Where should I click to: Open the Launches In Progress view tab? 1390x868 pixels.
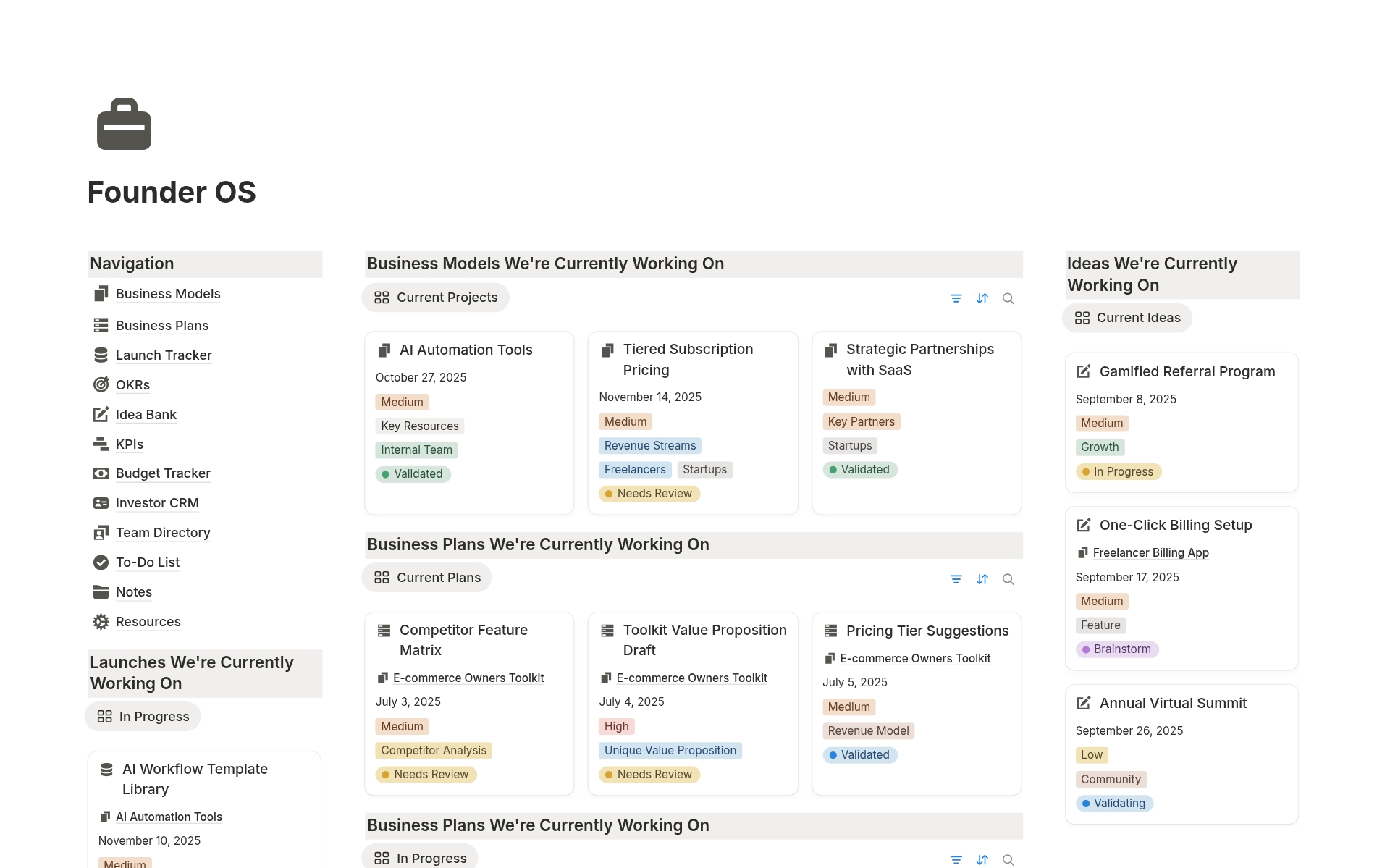[x=143, y=717]
